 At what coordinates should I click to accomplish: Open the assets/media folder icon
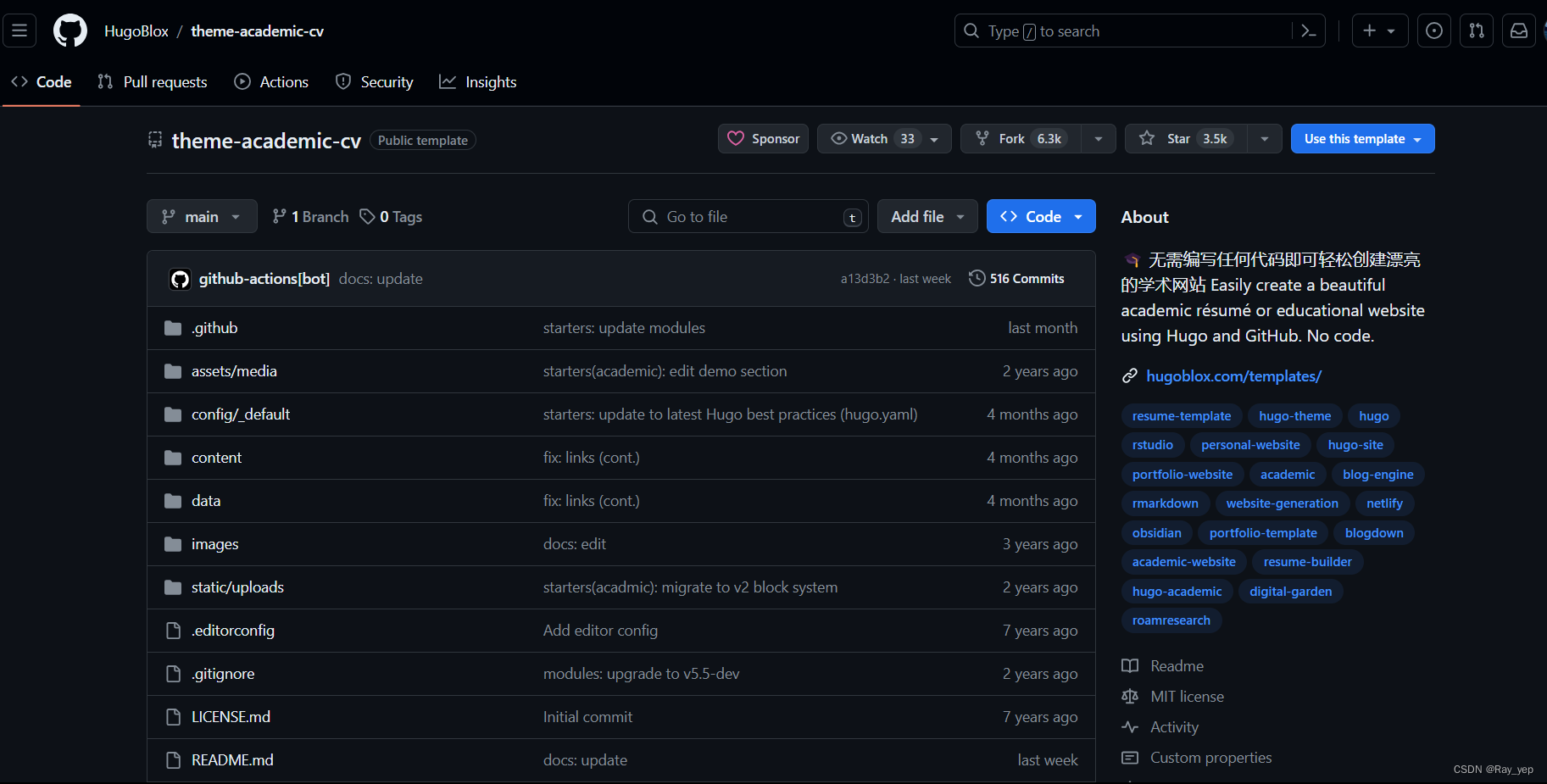click(x=173, y=371)
